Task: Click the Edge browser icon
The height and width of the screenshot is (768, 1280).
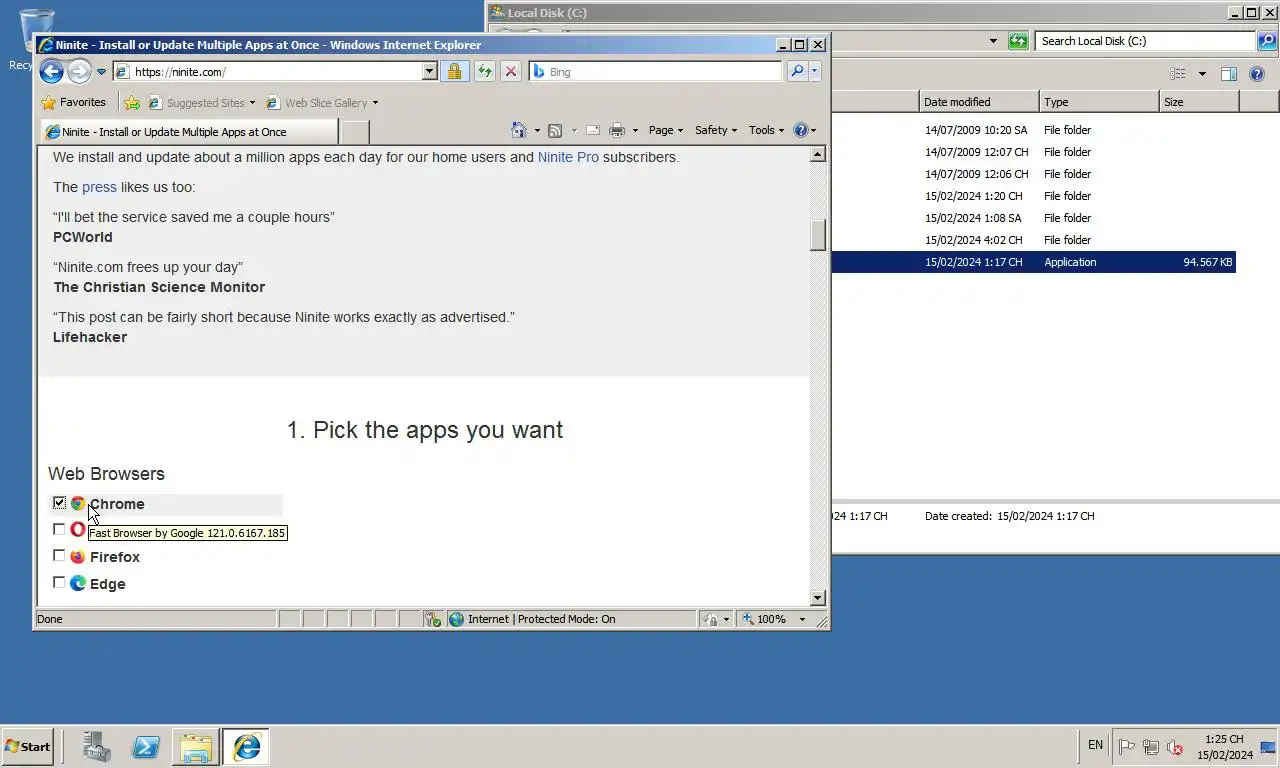Action: pyautogui.click(x=78, y=583)
